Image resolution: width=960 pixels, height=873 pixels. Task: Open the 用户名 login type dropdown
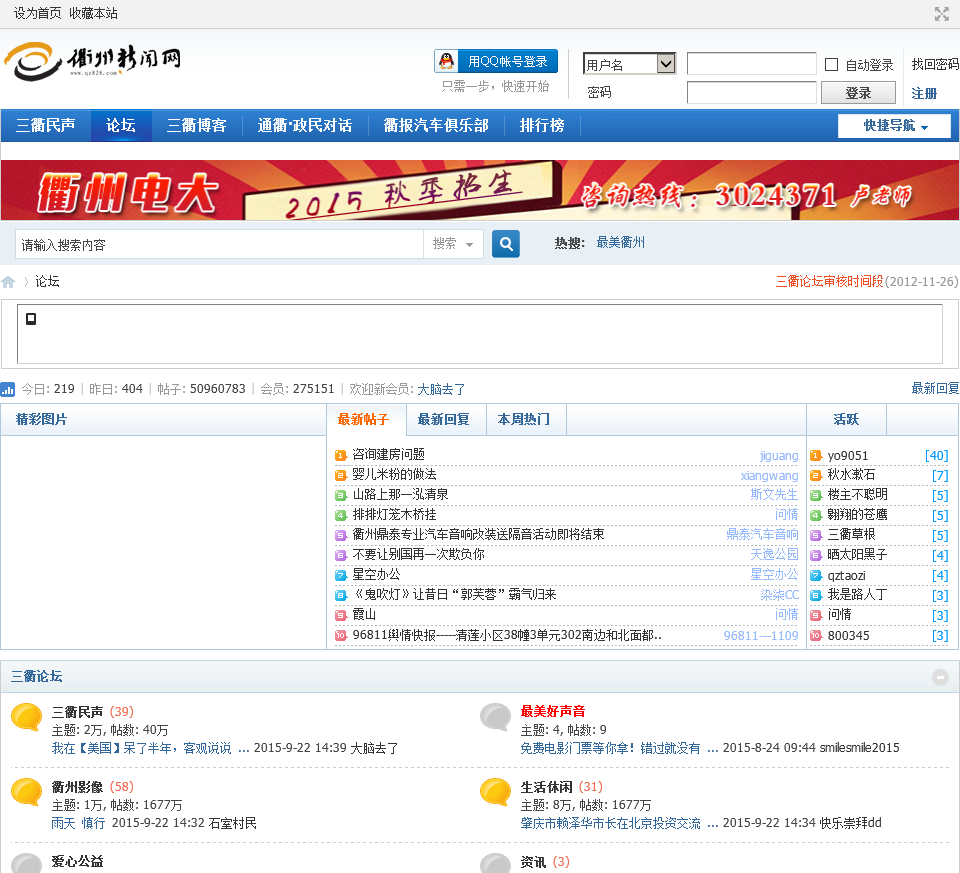pyautogui.click(x=629, y=64)
